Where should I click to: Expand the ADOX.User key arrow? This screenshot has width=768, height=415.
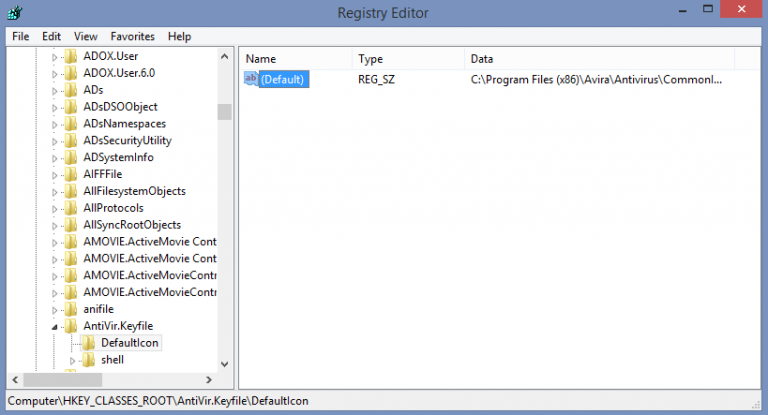[x=56, y=56]
